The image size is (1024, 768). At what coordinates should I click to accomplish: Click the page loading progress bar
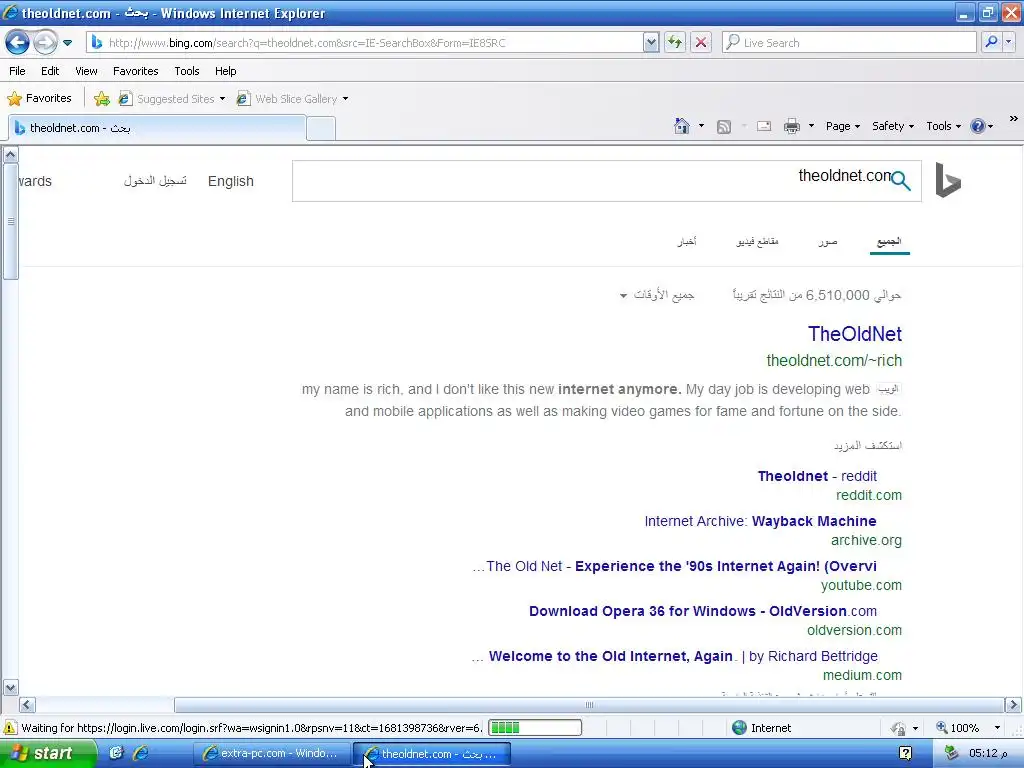[535, 728]
